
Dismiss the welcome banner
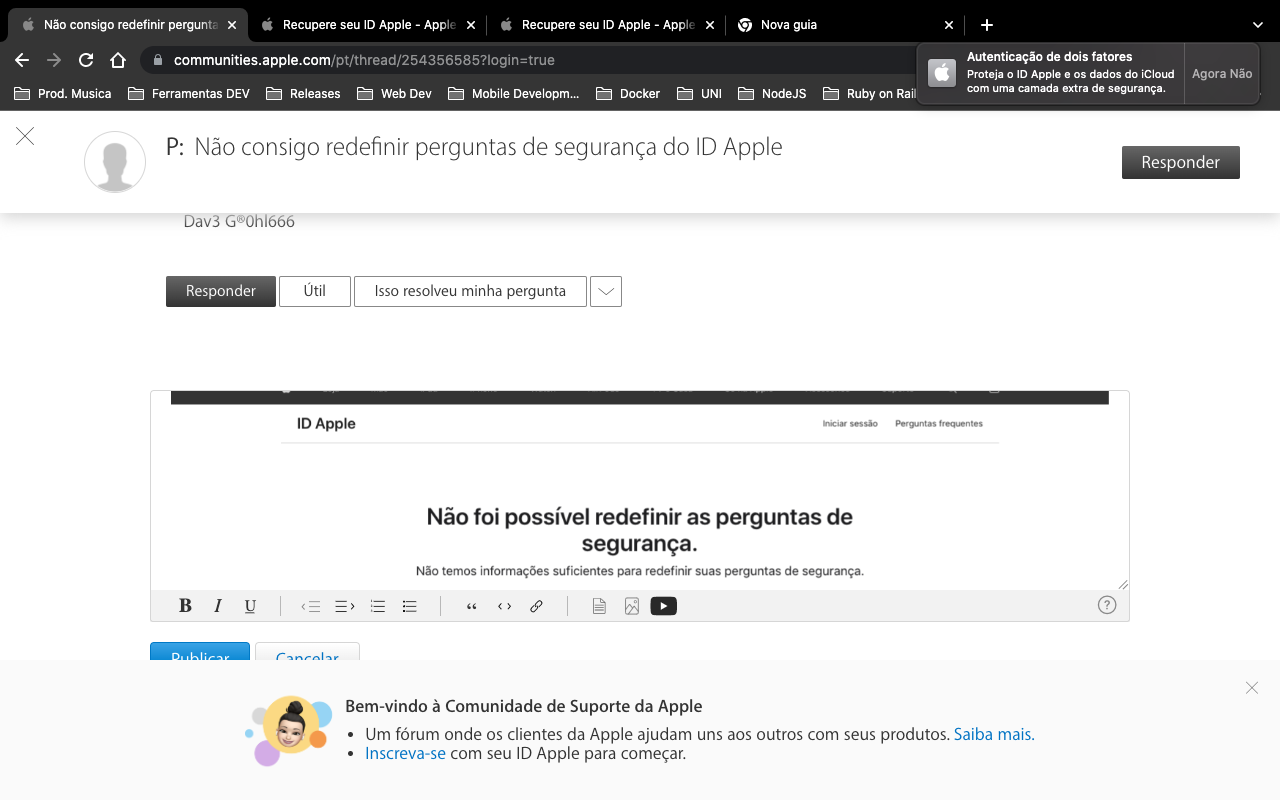point(1252,688)
